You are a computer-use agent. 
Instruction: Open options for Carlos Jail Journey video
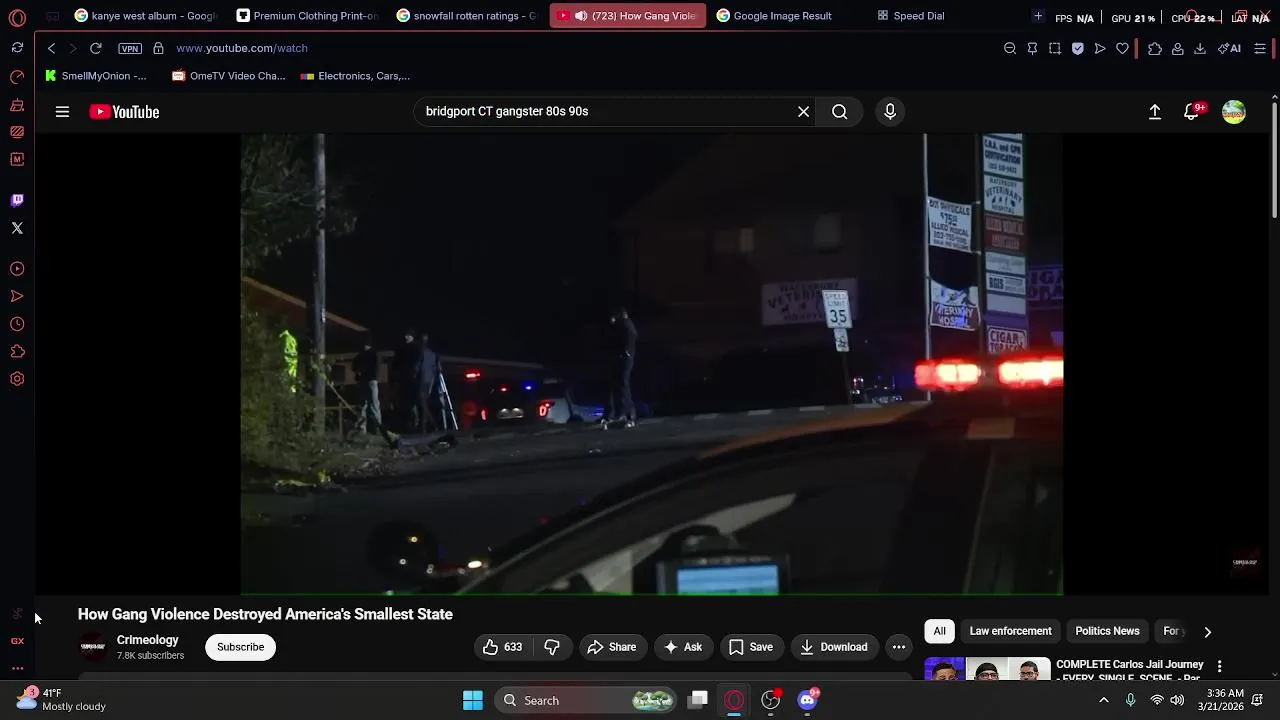point(1219,666)
